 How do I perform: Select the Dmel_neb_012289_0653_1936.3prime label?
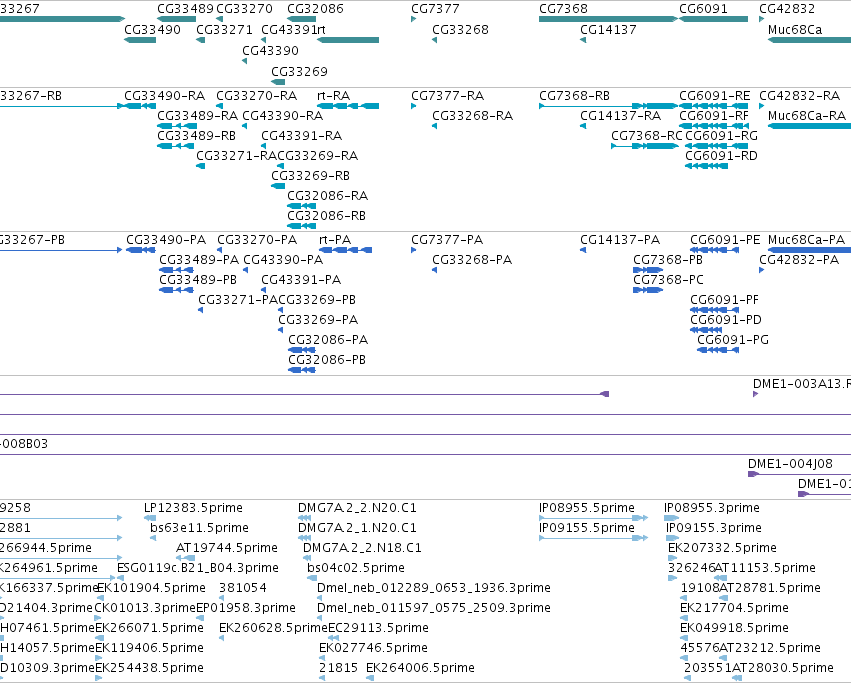click(x=434, y=588)
